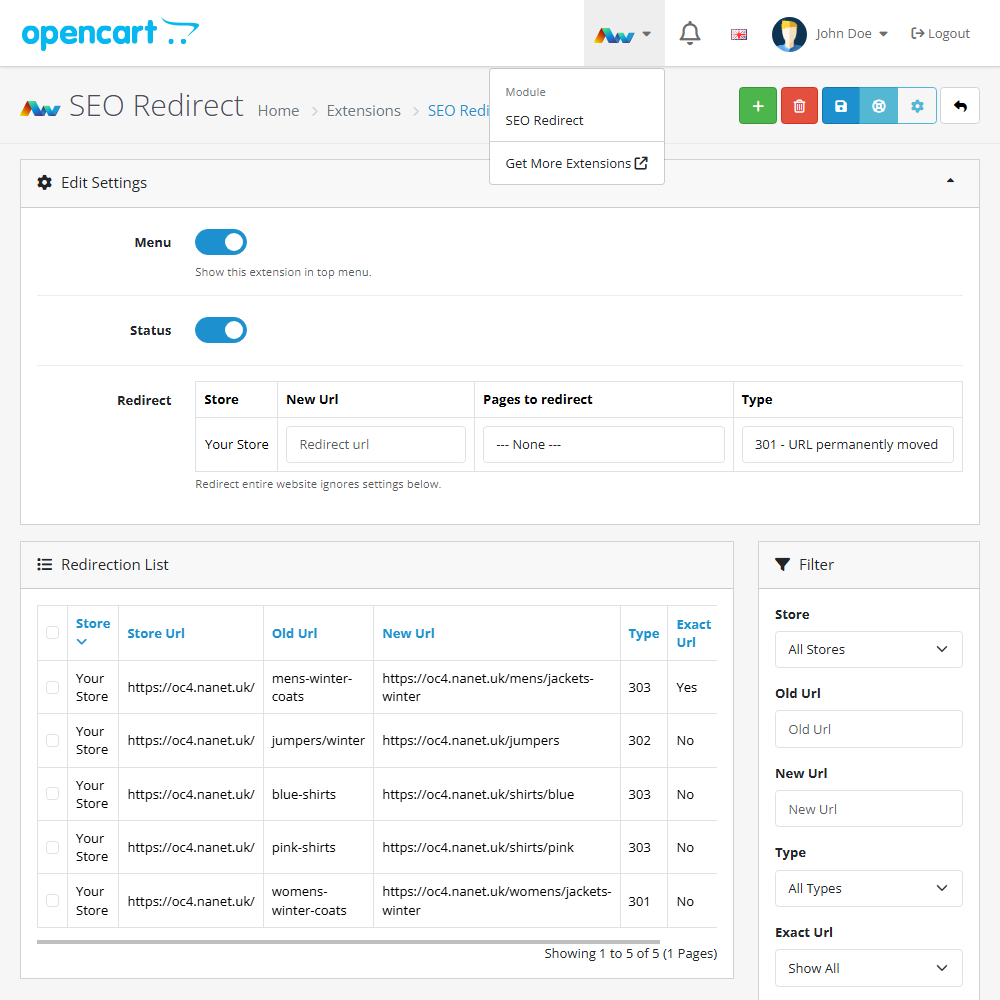This screenshot has height=1000, width=1000.
Task: Collapse the Edit Settings panel
Action: click(950, 181)
